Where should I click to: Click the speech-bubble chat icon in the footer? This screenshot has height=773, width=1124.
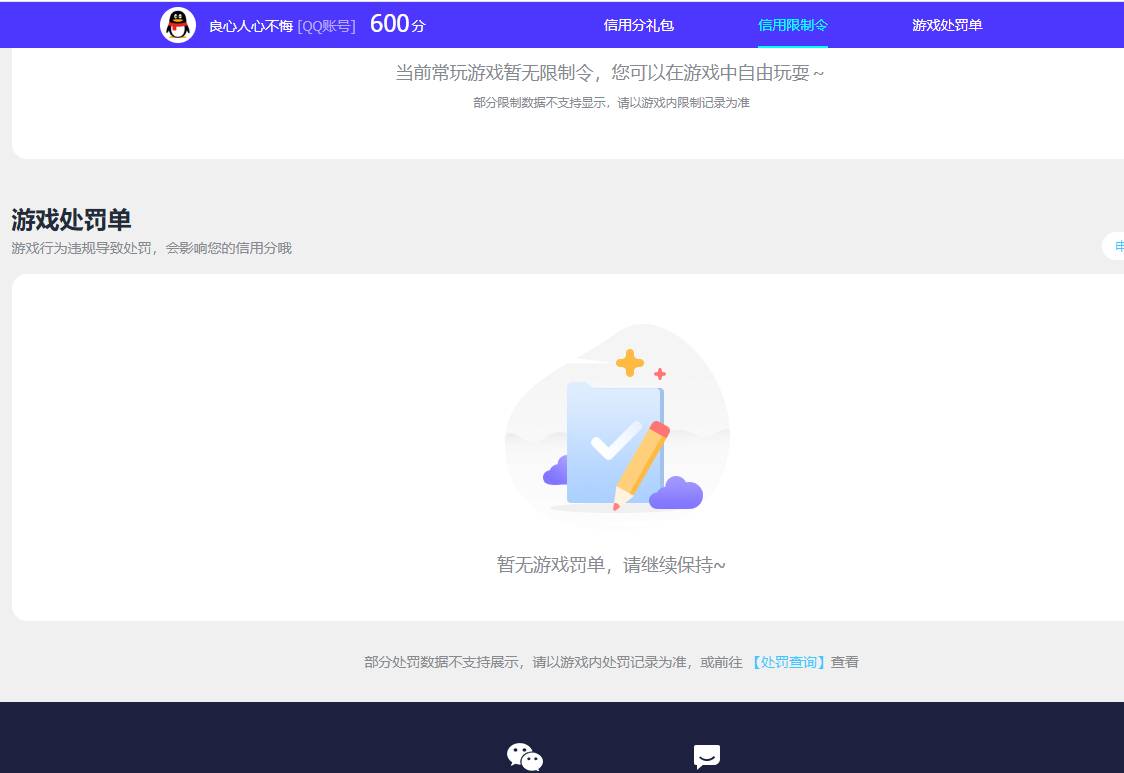(x=707, y=757)
